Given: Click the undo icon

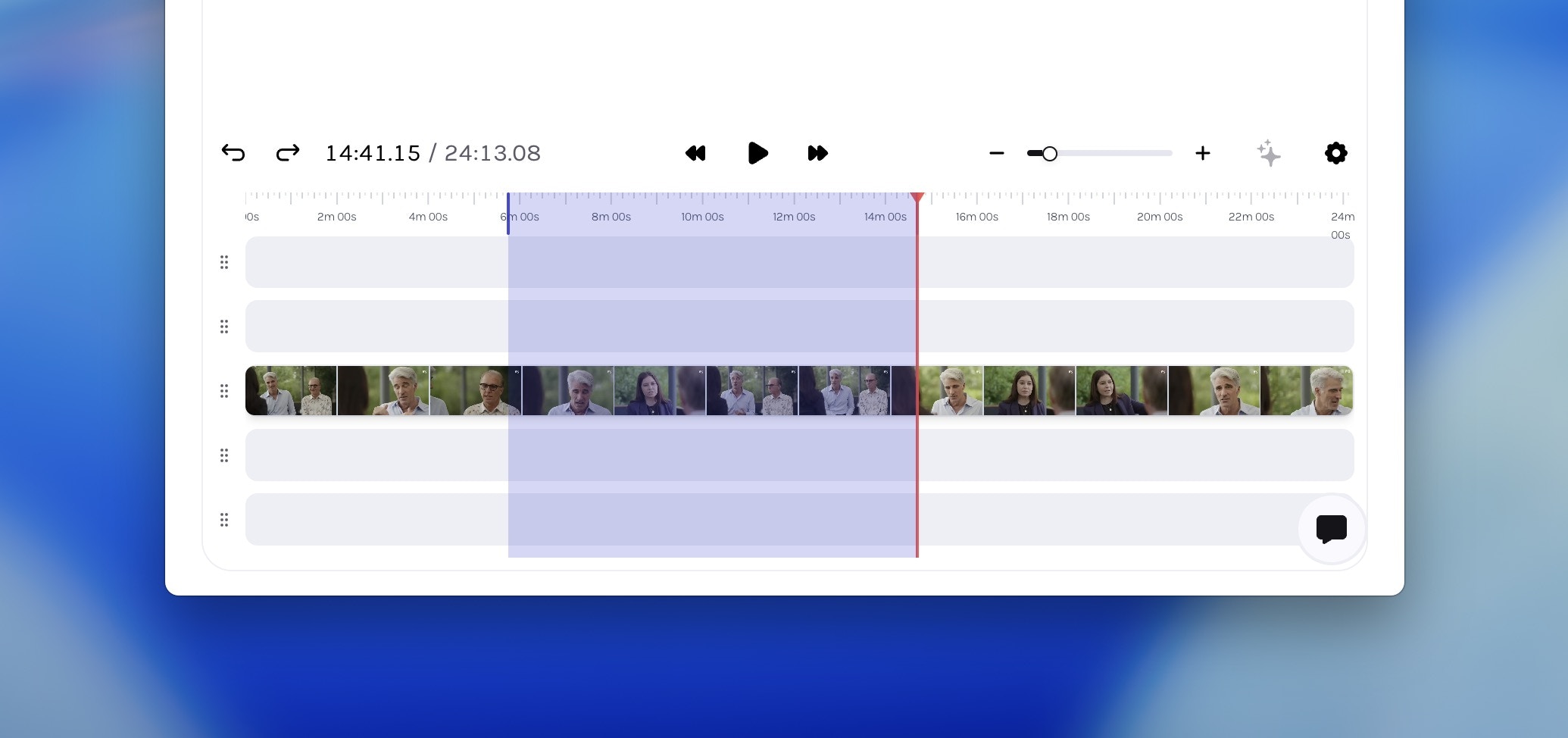Looking at the screenshot, I should pyautogui.click(x=234, y=153).
